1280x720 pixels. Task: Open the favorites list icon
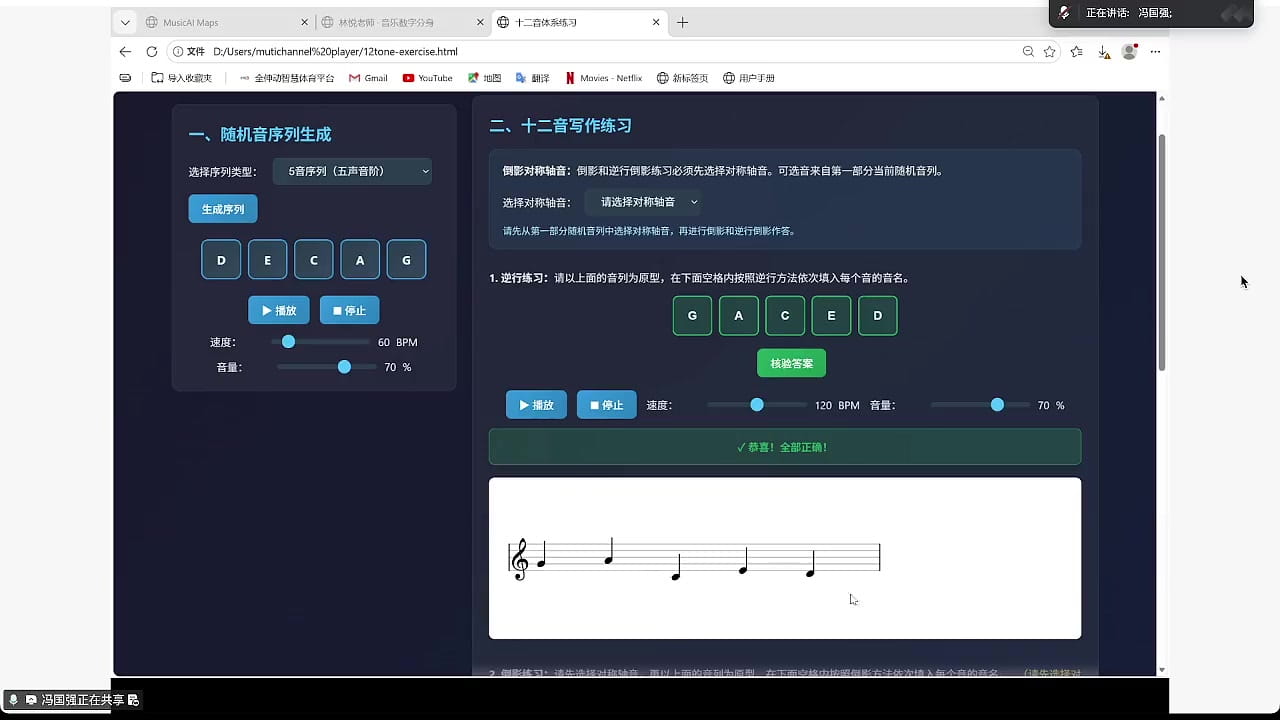pyautogui.click(x=1076, y=51)
